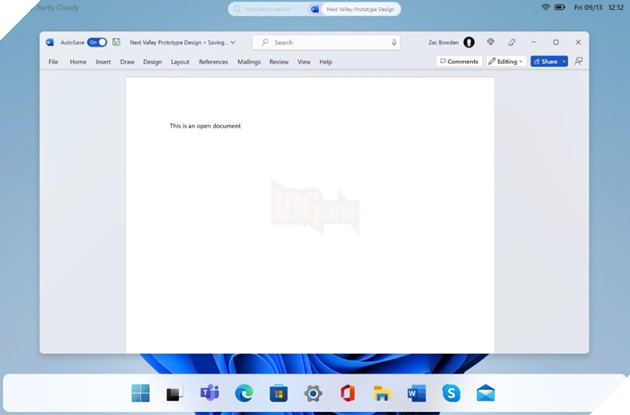Switch to the Home tab
This screenshot has height=415, width=630.
[x=78, y=62]
